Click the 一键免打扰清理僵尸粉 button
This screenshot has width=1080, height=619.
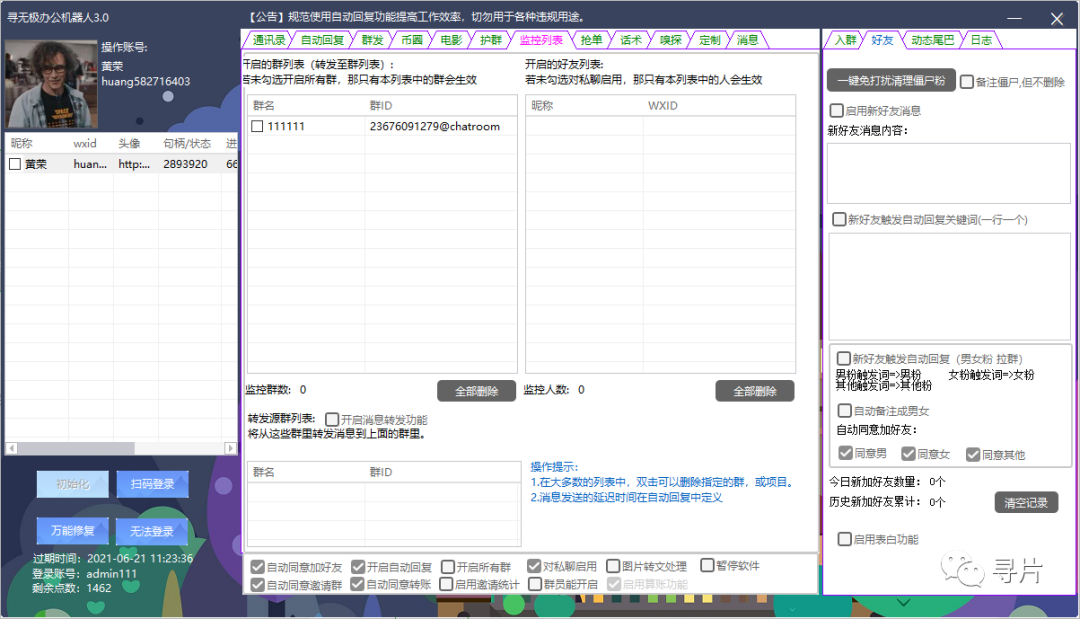(x=893, y=80)
